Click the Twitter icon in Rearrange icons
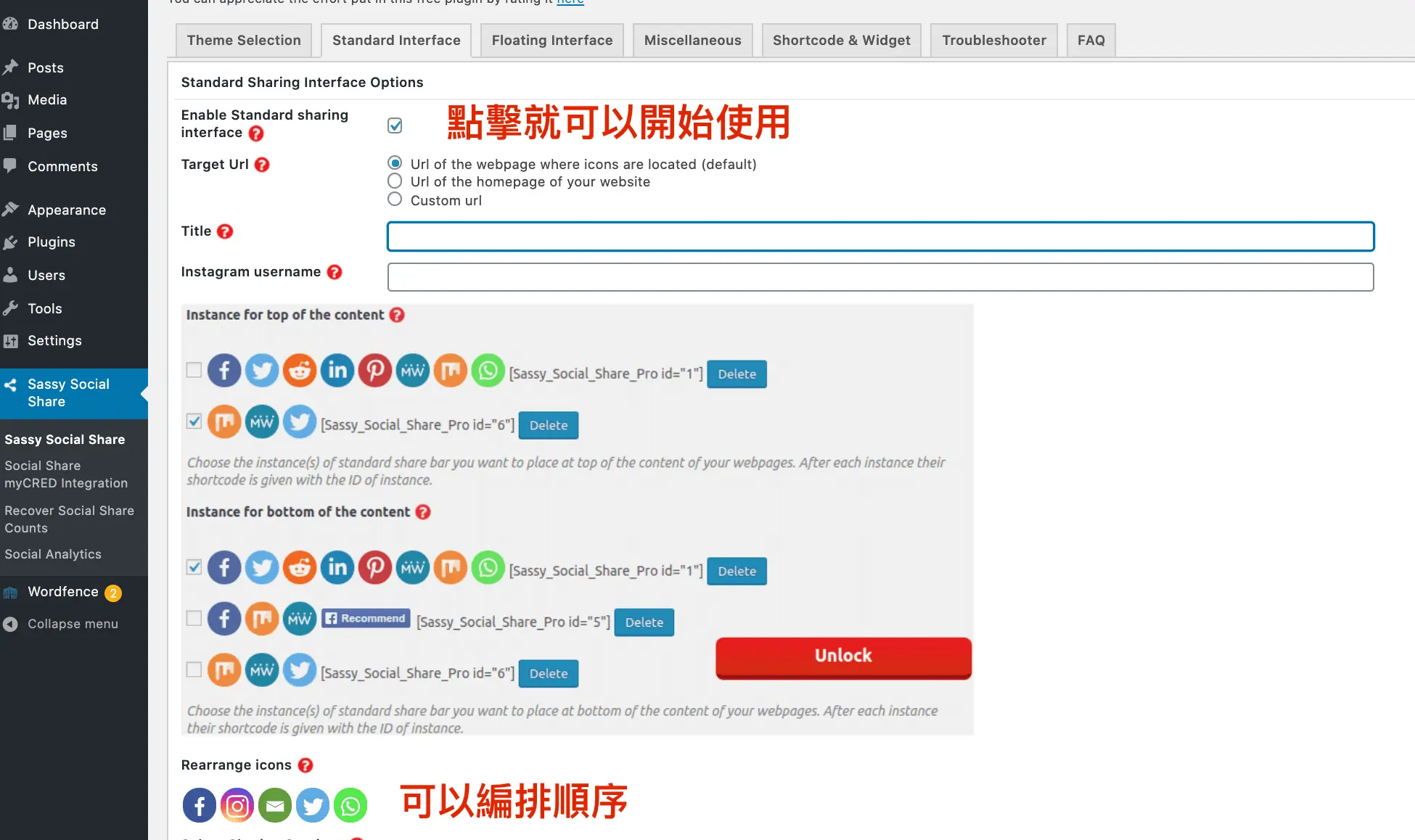The height and width of the screenshot is (840, 1415). tap(313, 805)
